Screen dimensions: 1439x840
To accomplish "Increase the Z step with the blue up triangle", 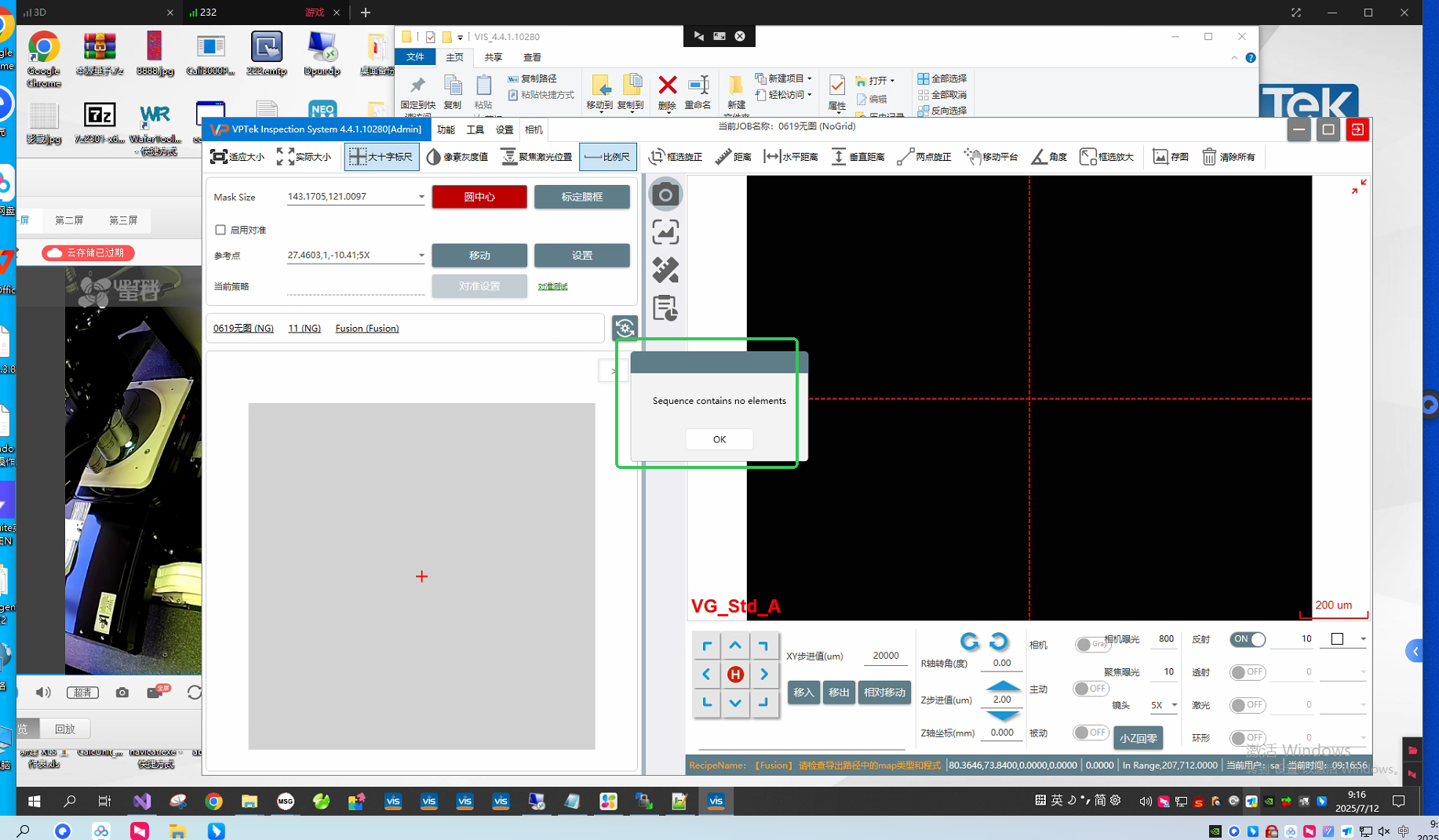I will [1002, 686].
